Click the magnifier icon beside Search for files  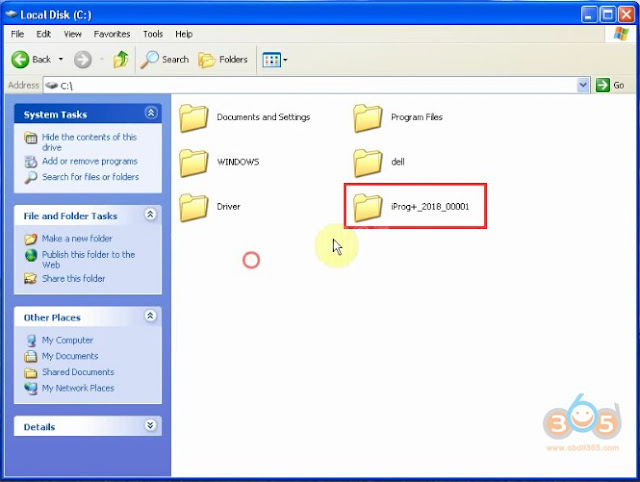(x=31, y=178)
